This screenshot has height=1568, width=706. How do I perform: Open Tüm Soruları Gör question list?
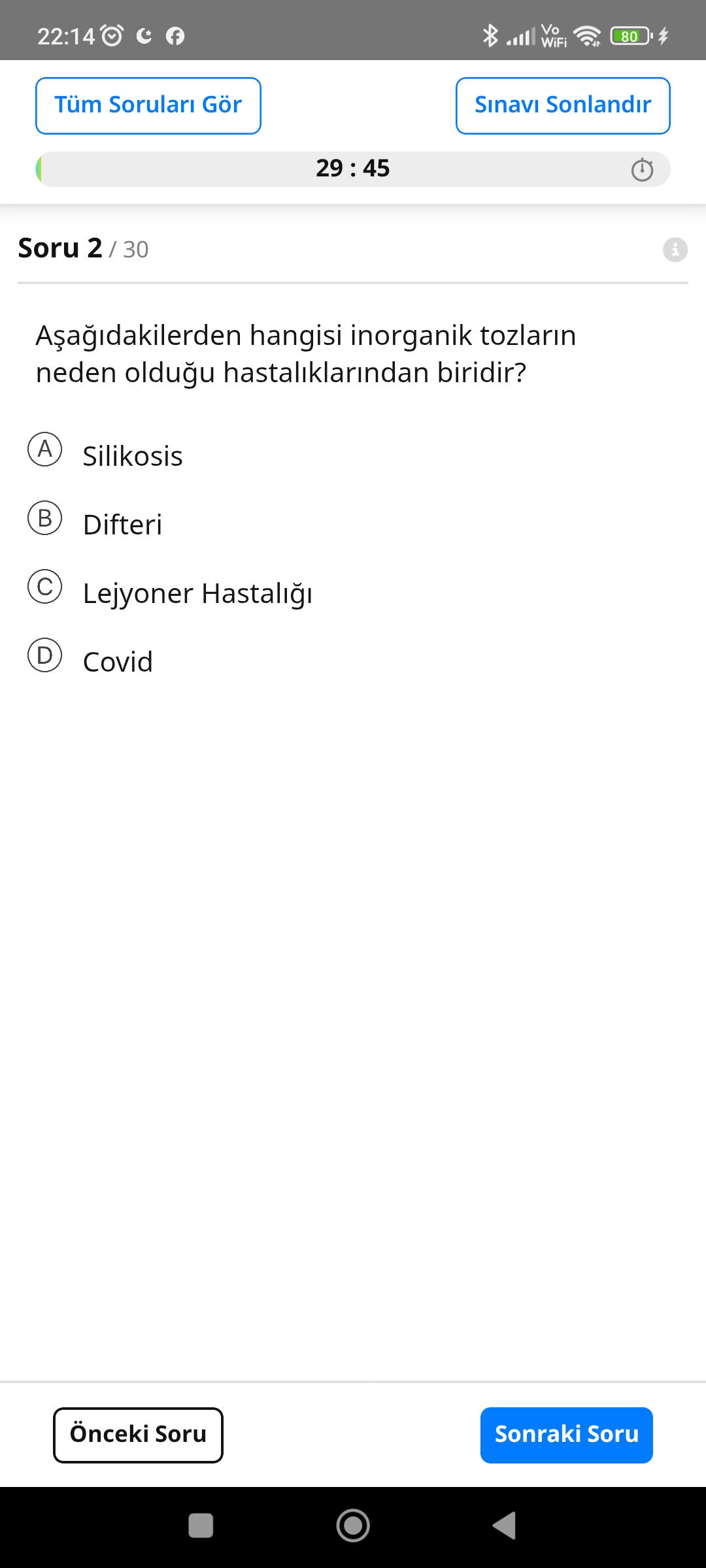pyautogui.click(x=148, y=105)
